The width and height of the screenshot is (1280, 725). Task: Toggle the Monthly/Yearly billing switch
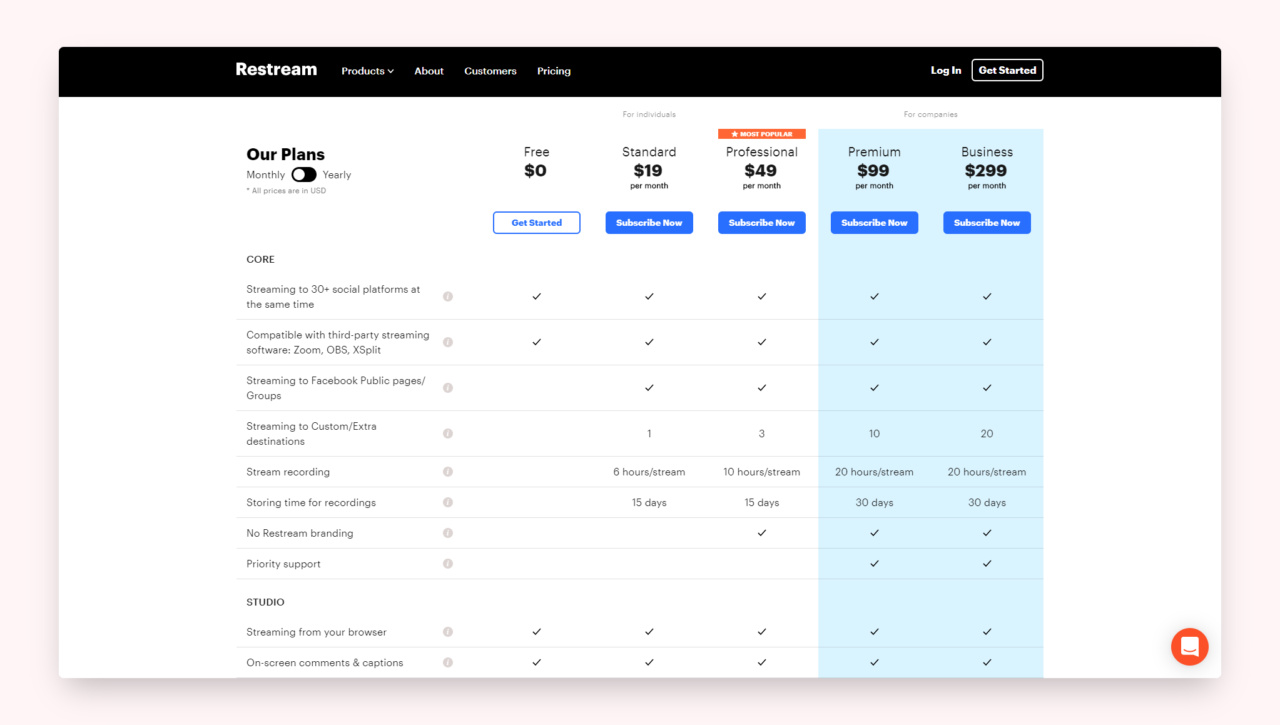304,175
